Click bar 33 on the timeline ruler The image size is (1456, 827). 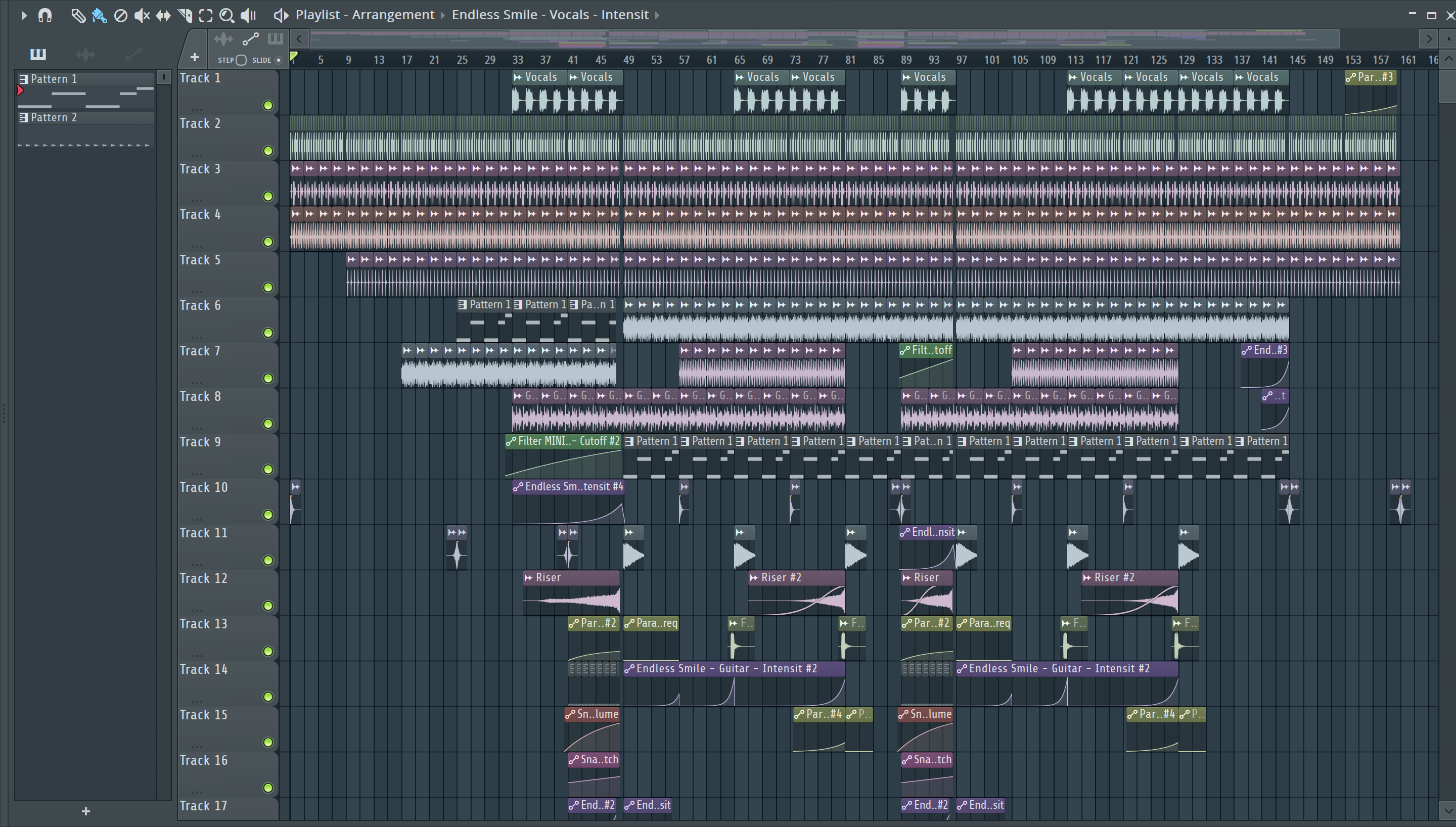[517, 60]
